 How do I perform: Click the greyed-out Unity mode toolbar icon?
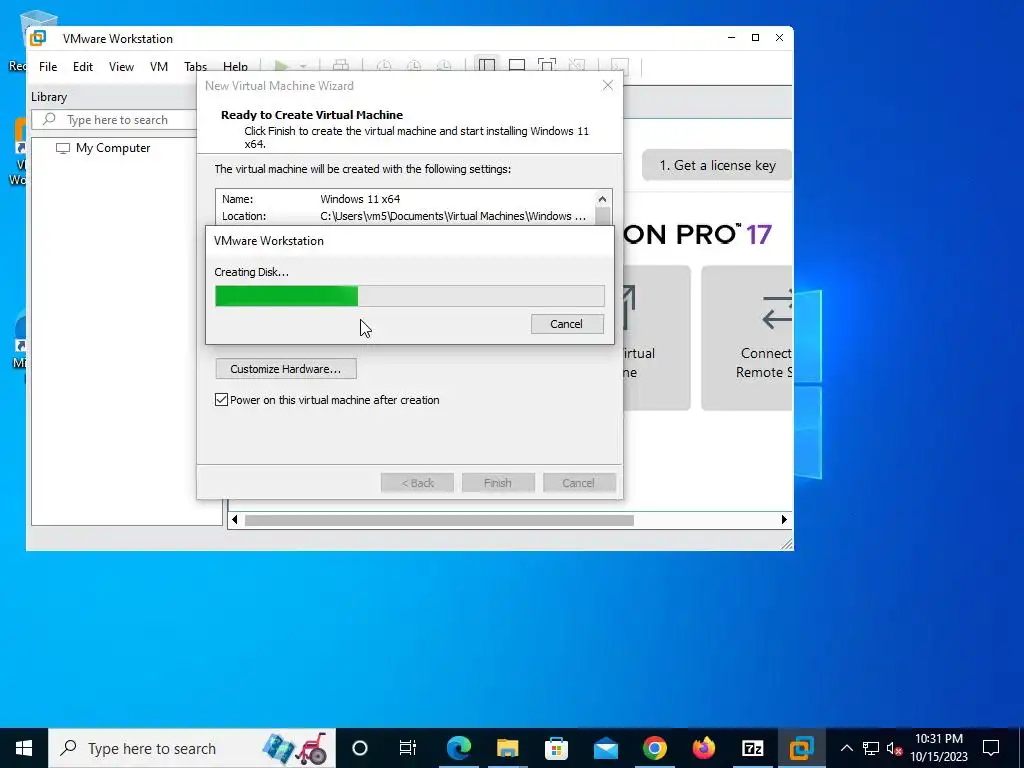(x=577, y=65)
